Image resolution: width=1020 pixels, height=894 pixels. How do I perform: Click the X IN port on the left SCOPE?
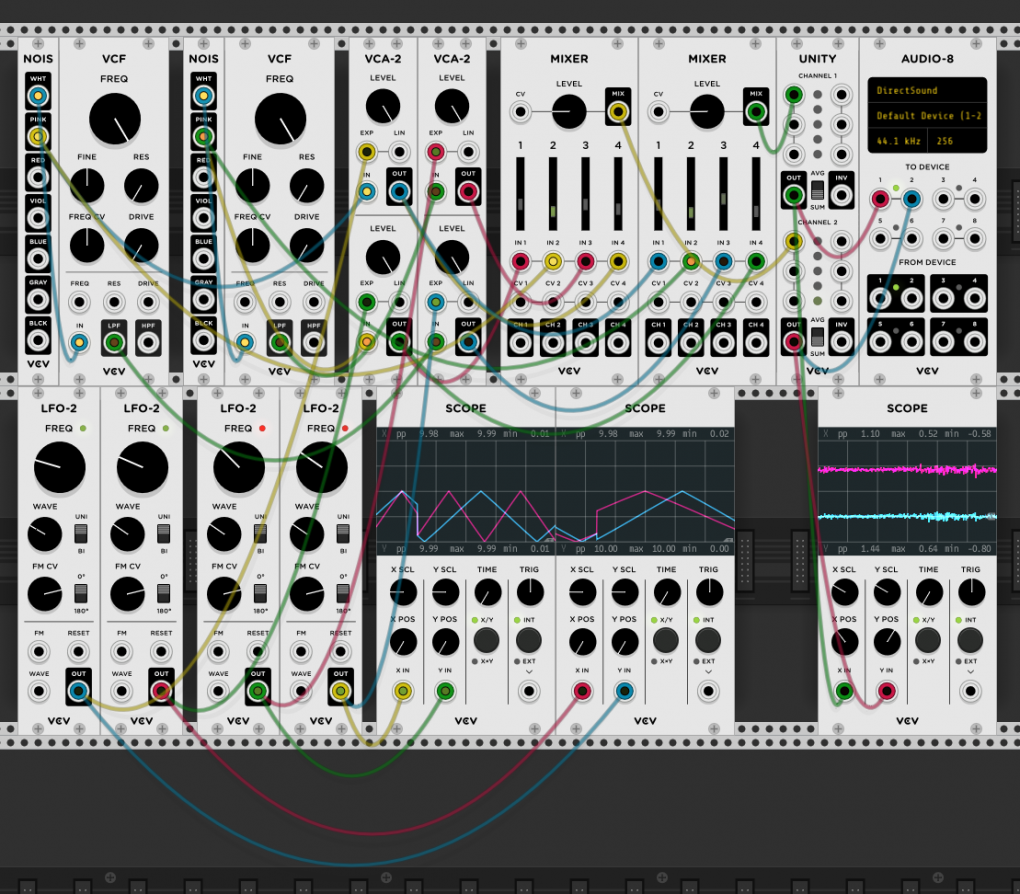tap(403, 690)
